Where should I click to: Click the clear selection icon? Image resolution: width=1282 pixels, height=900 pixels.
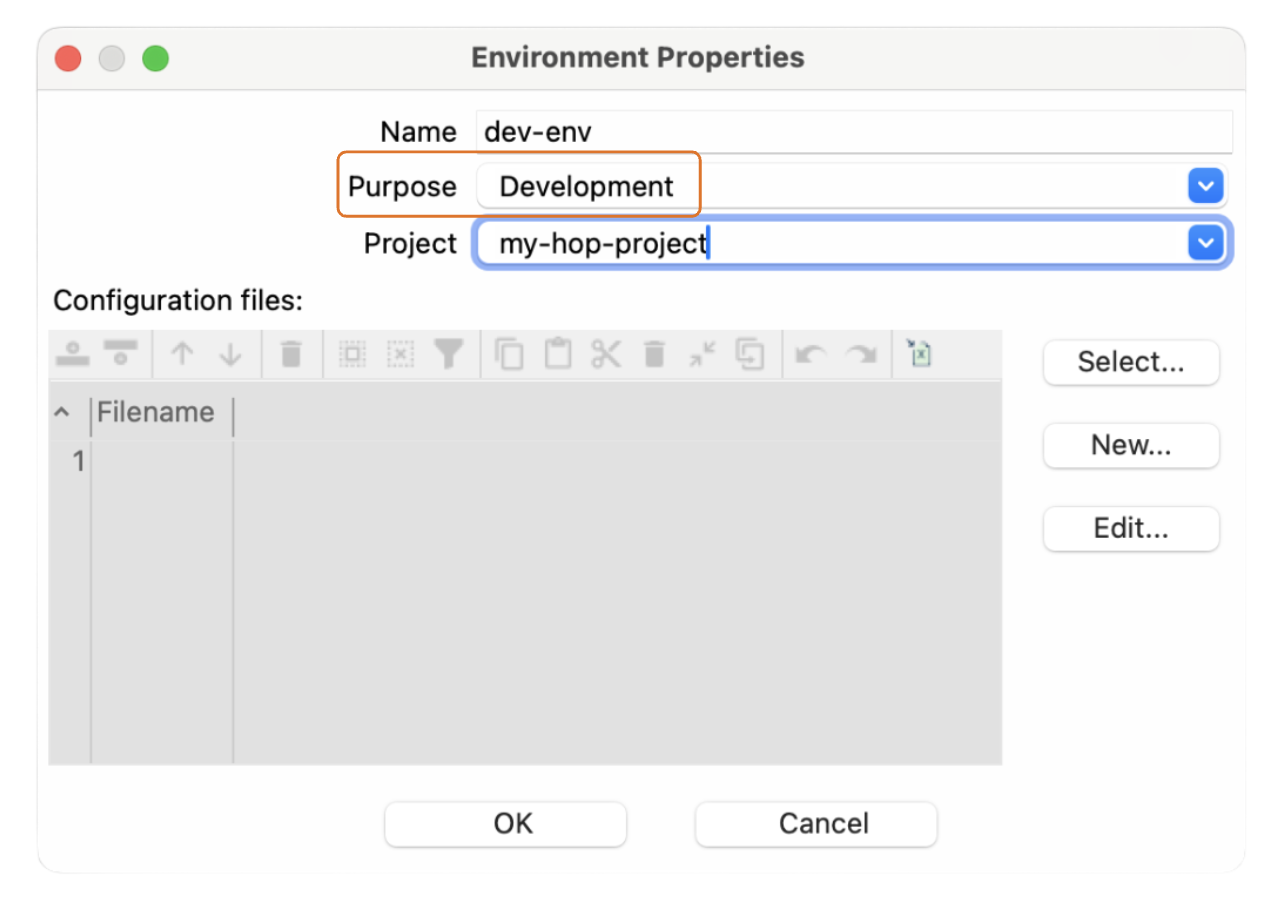click(400, 354)
